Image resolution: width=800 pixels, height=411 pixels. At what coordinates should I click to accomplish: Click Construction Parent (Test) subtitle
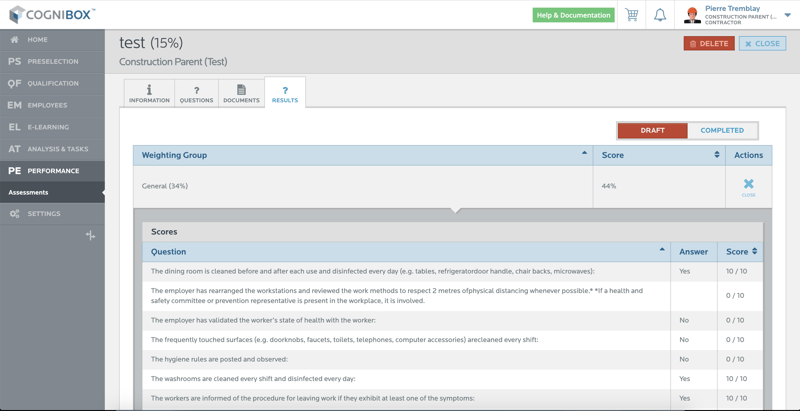pyautogui.click(x=173, y=62)
